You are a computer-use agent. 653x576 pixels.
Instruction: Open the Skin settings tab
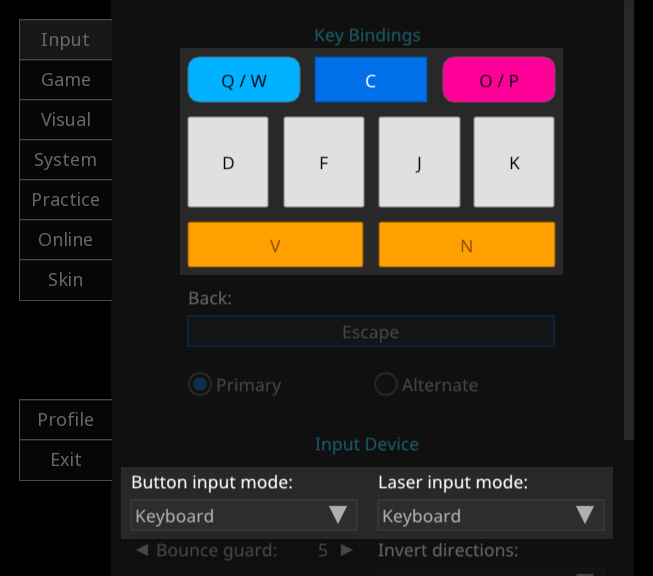click(66, 279)
